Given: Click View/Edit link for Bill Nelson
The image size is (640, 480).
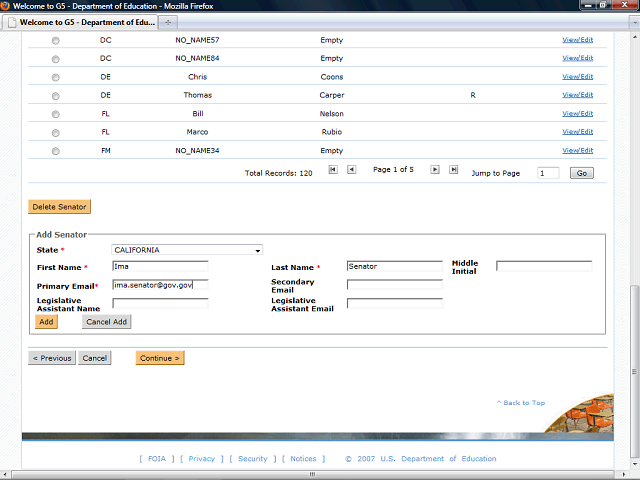Looking at the screenshot, I should 577,113.
